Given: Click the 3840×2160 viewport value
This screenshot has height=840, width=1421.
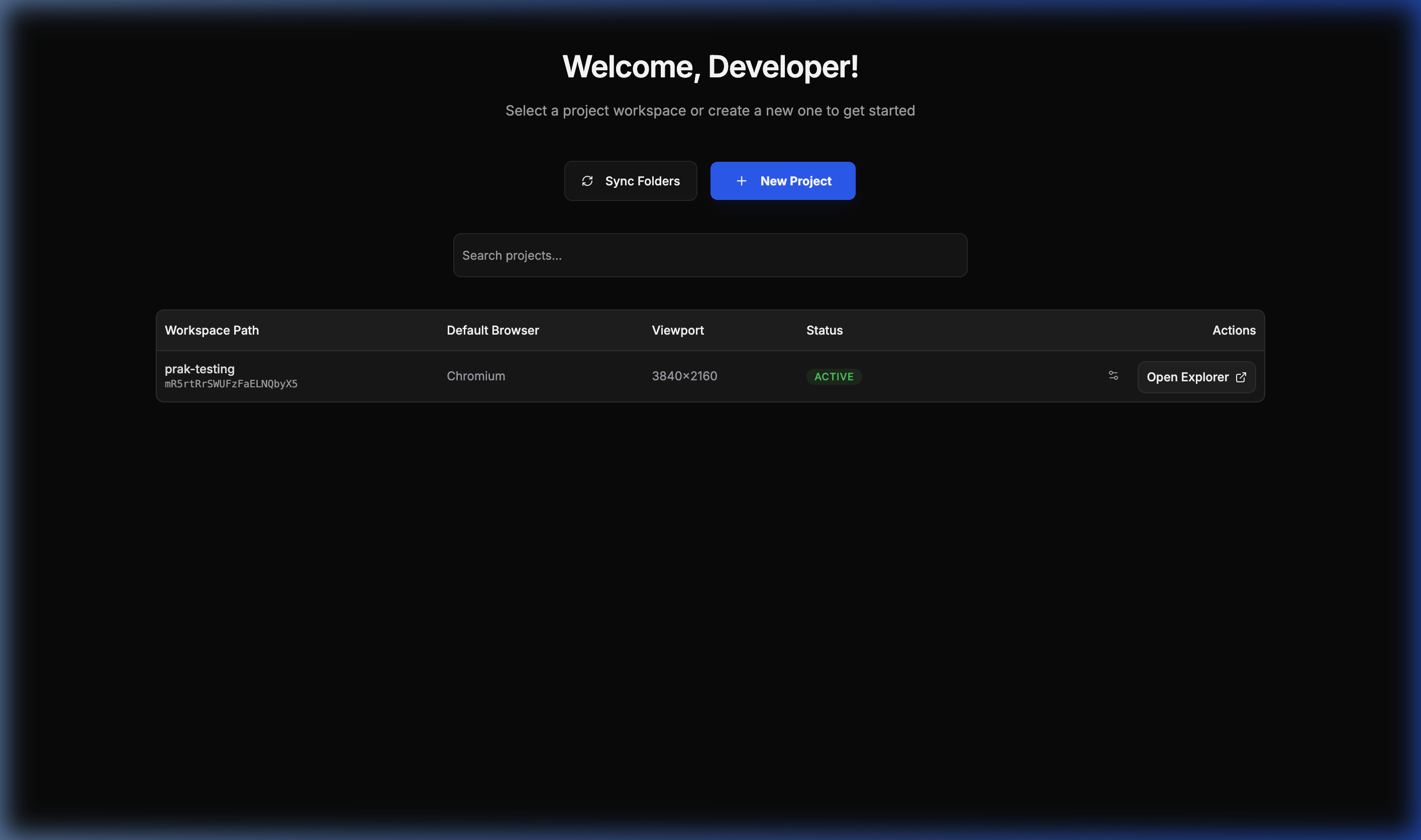Looking at the screenshot, I should pyautogui.click(x=684, y=376).
